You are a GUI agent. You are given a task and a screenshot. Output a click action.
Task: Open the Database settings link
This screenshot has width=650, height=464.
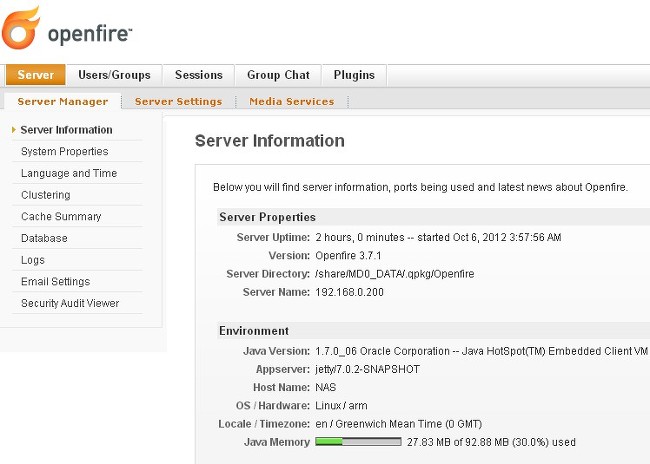click(x=44, y=238)
